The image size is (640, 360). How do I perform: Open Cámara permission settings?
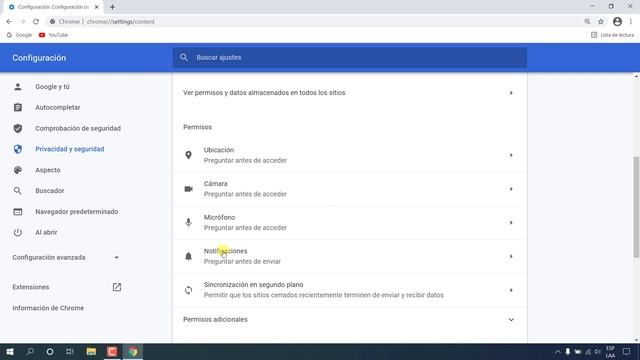coord(349,189)
